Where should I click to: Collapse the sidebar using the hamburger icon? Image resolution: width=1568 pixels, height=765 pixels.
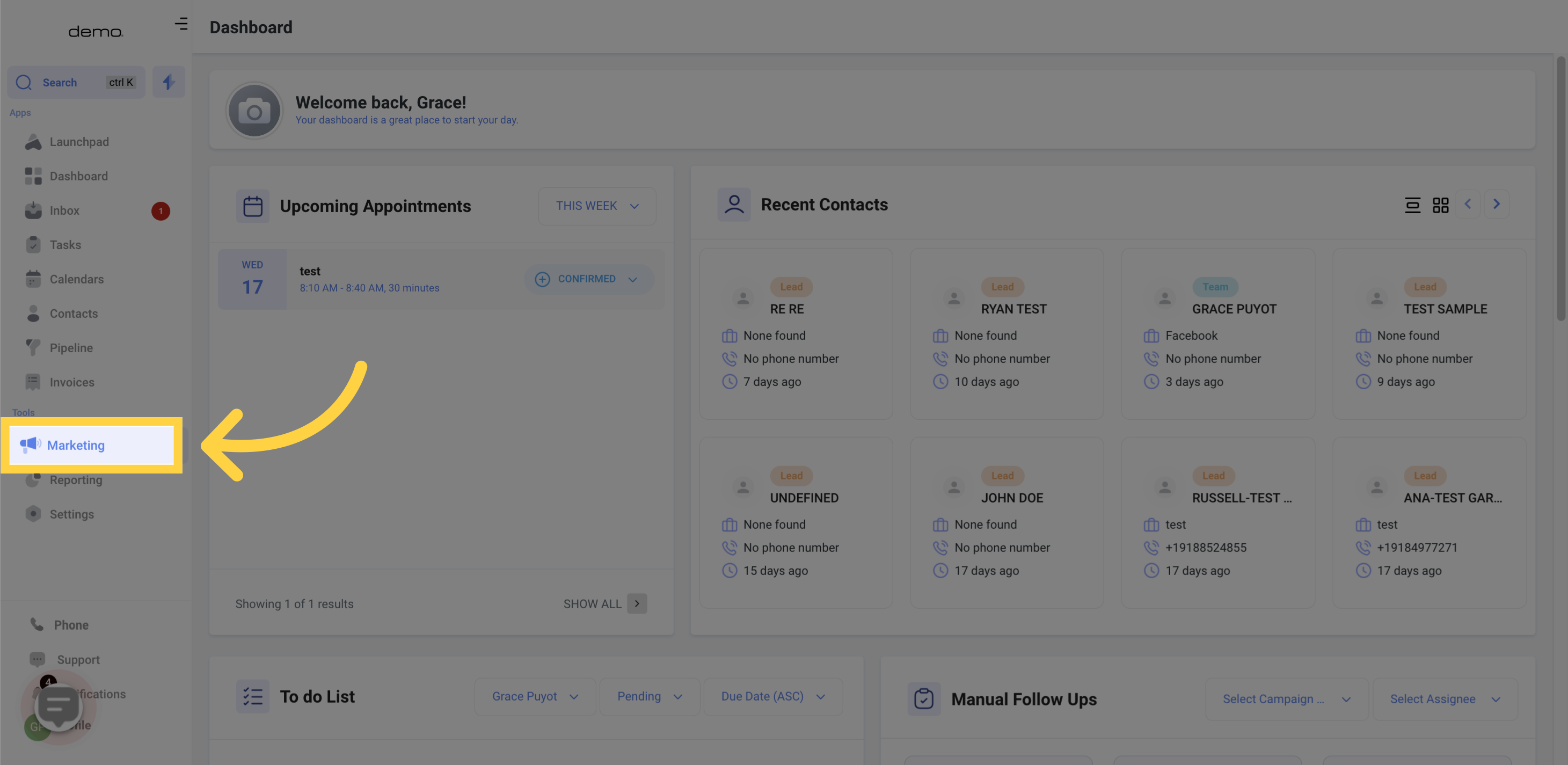(181, 24)
